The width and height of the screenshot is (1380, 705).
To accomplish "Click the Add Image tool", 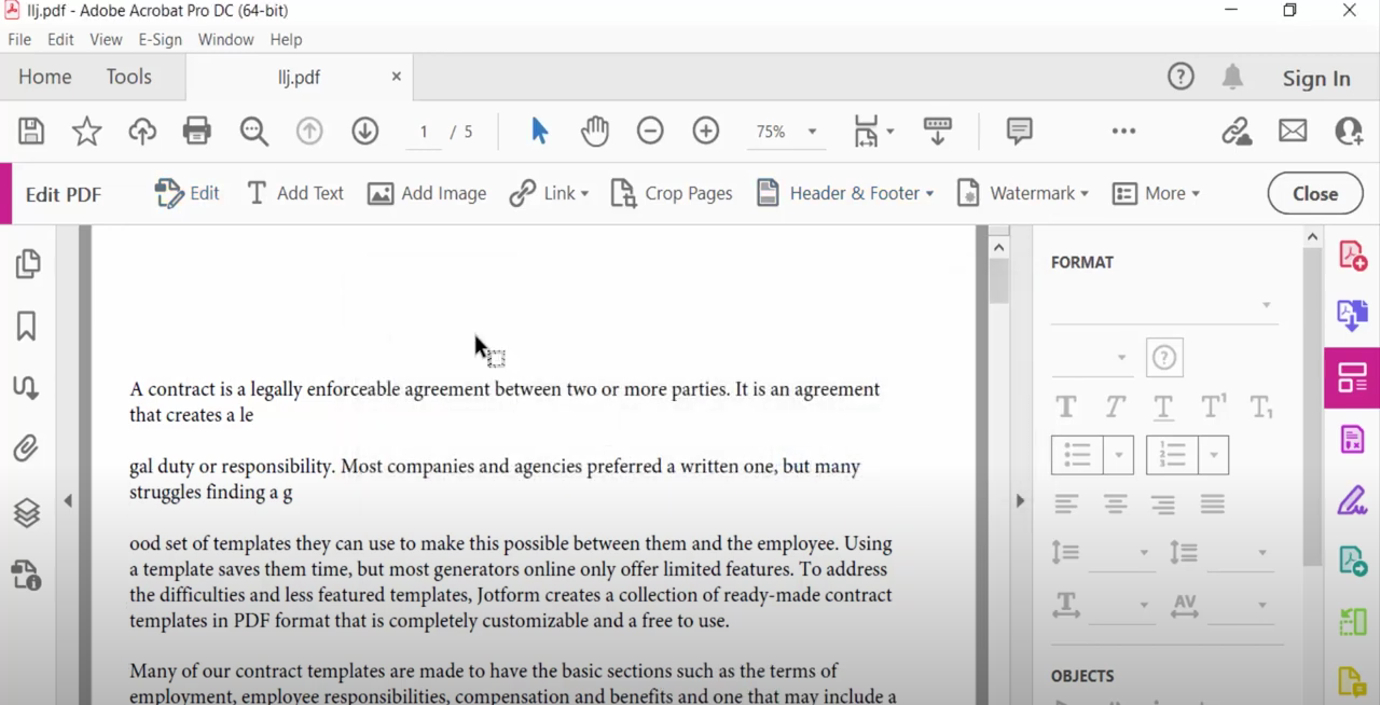I will tap(427, 193).
